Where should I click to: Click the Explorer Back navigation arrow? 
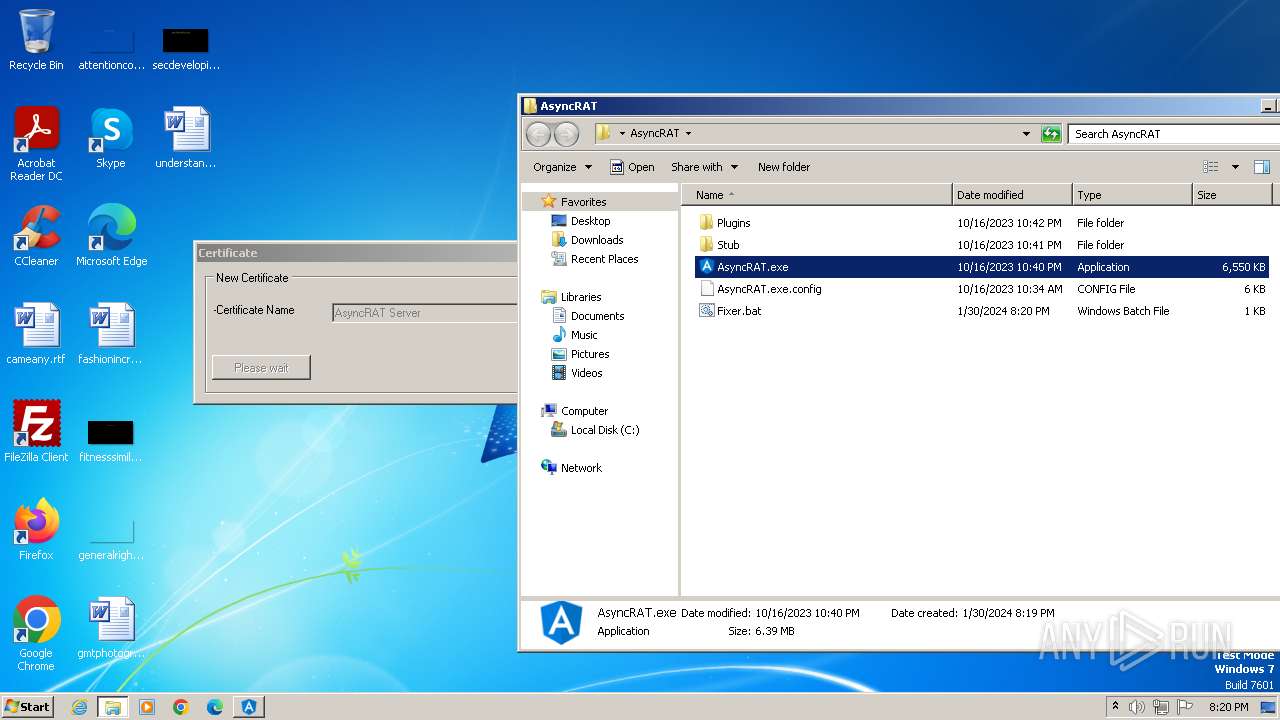[x=539, y=134]
